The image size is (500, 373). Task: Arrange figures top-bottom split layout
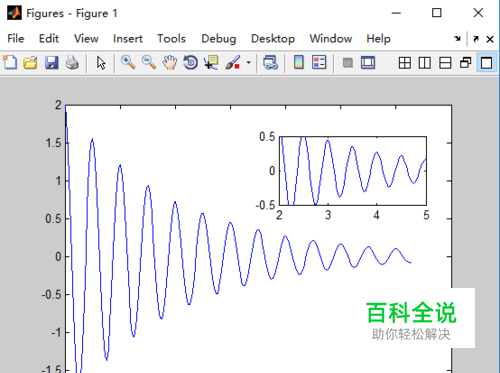[x=445, y=63]
